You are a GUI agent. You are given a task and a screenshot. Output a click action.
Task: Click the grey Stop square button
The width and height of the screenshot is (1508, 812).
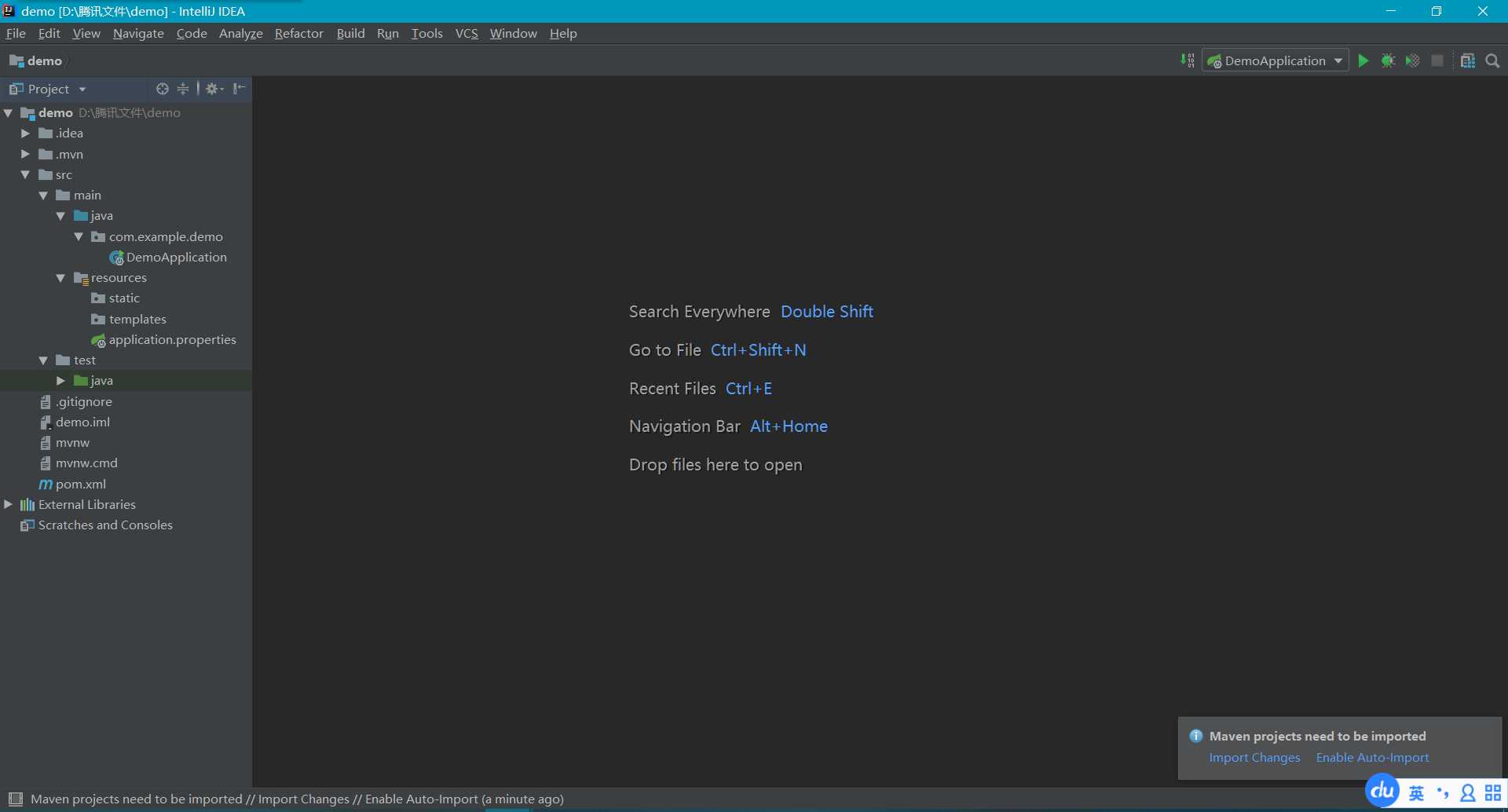pyautogui.click(x=1437, y=60)
